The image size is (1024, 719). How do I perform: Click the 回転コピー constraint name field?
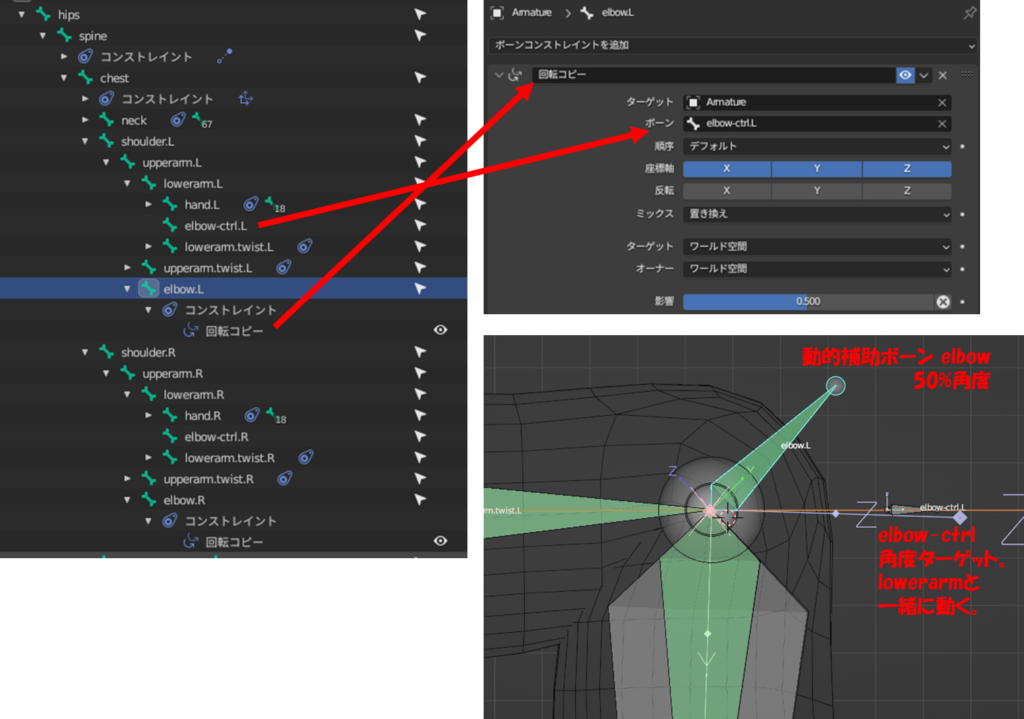point(712,75)
